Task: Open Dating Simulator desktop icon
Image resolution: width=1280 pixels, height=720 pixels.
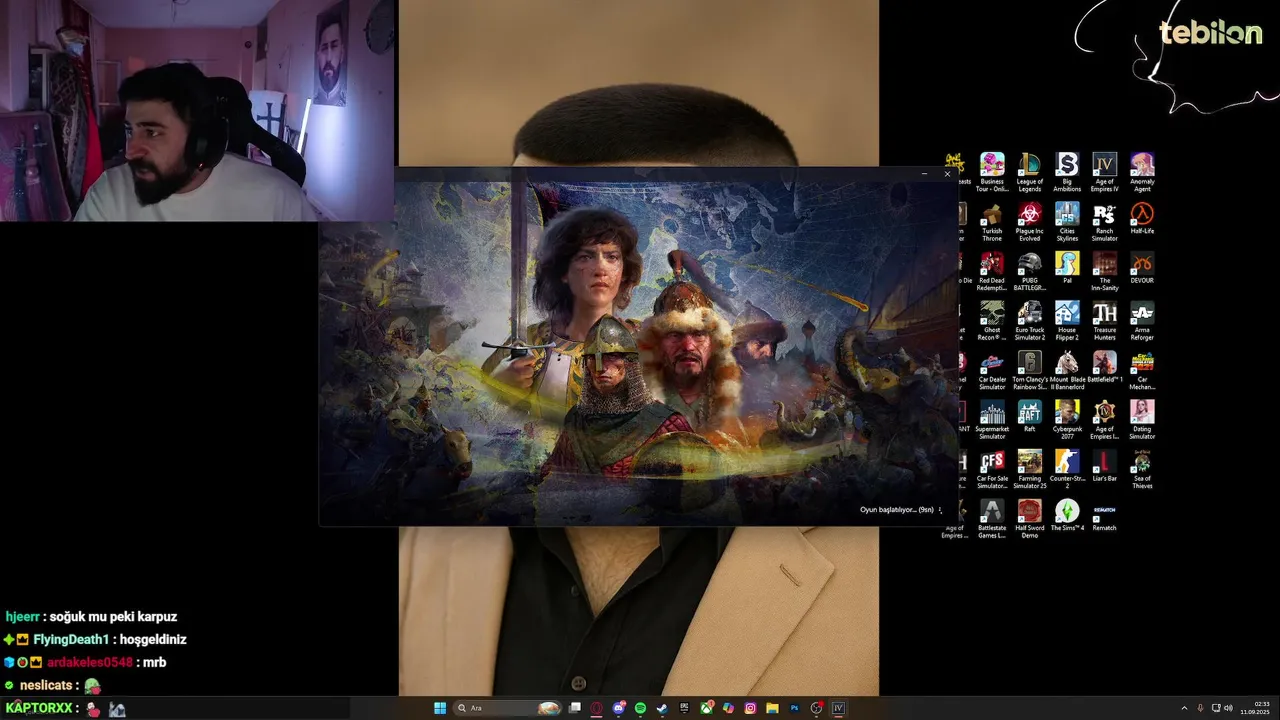Action: click(1142, 419)
